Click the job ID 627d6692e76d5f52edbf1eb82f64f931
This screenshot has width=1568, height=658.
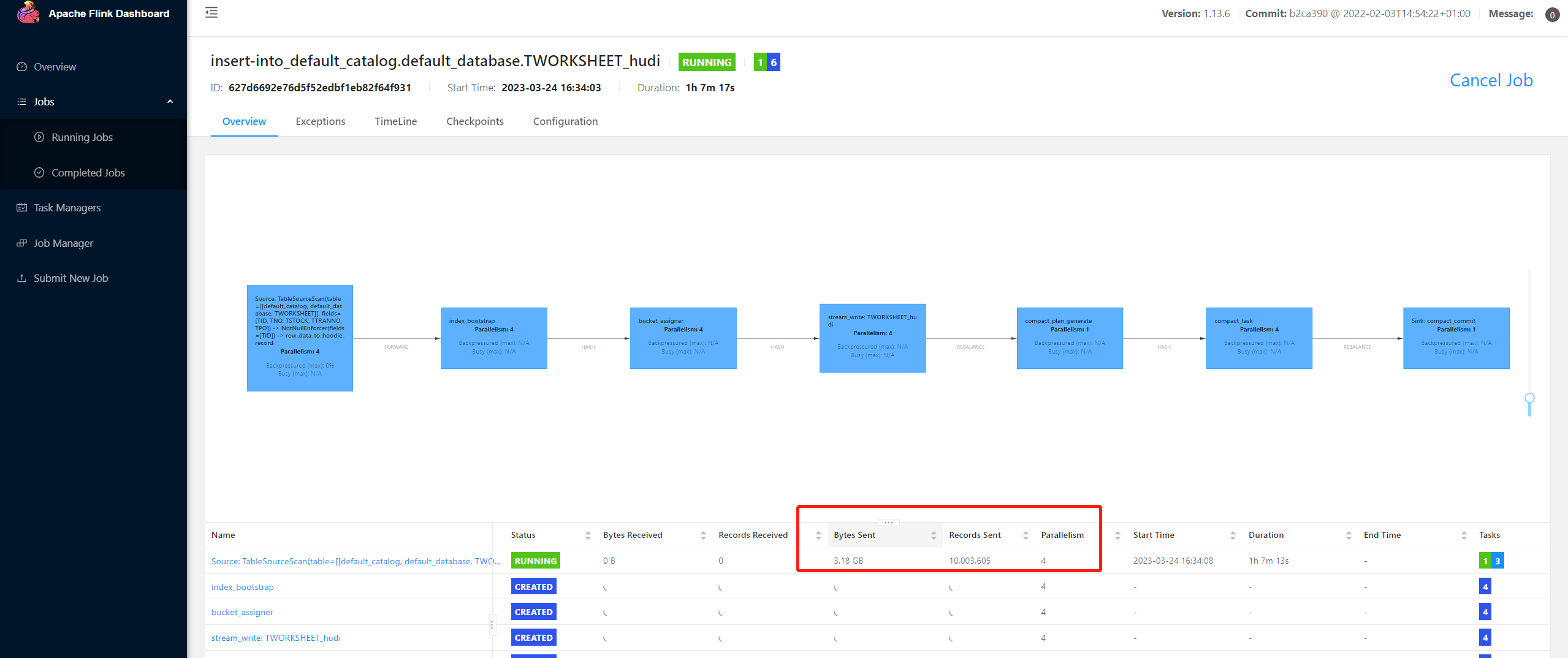click(320, 88)
